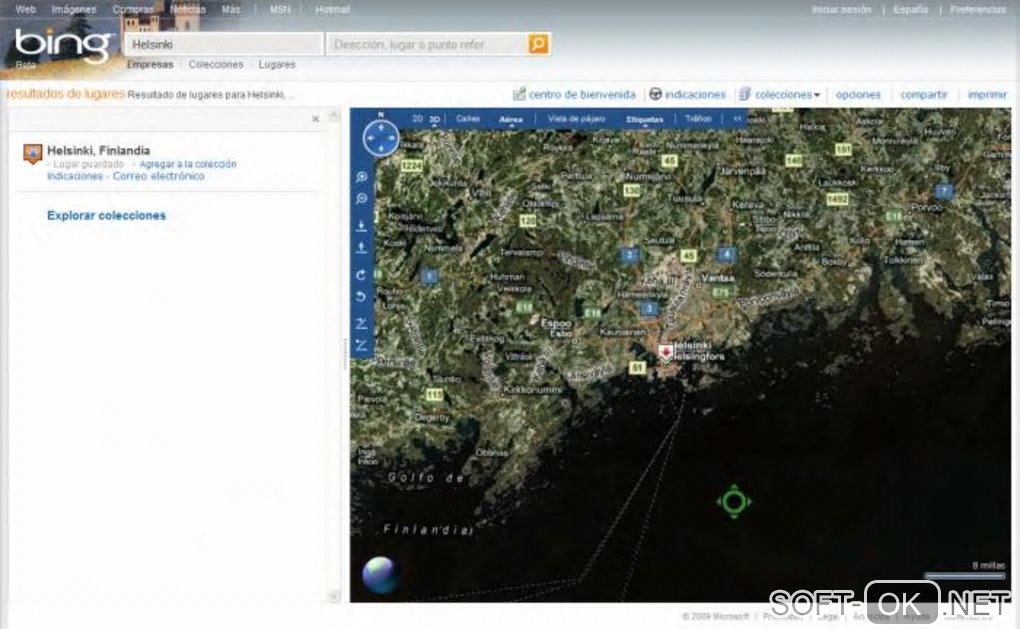1020x629 pixels.
Task: Click the tilt up arrow icon
Action: [x=362, y=248]
